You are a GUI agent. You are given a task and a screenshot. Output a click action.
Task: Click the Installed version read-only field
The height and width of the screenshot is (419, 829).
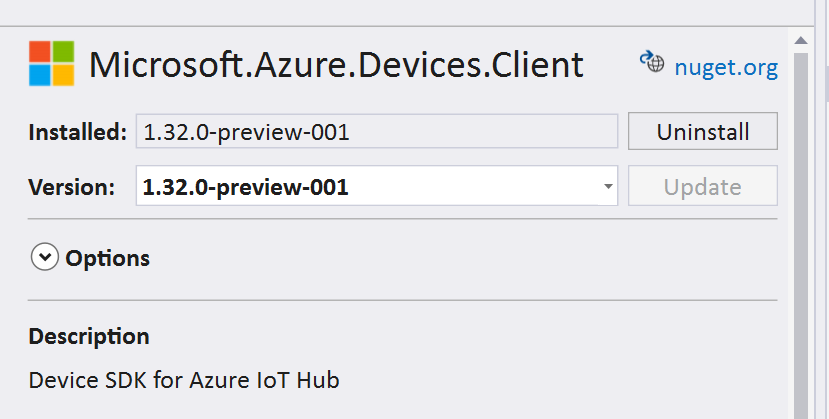[x=376, y=131]
